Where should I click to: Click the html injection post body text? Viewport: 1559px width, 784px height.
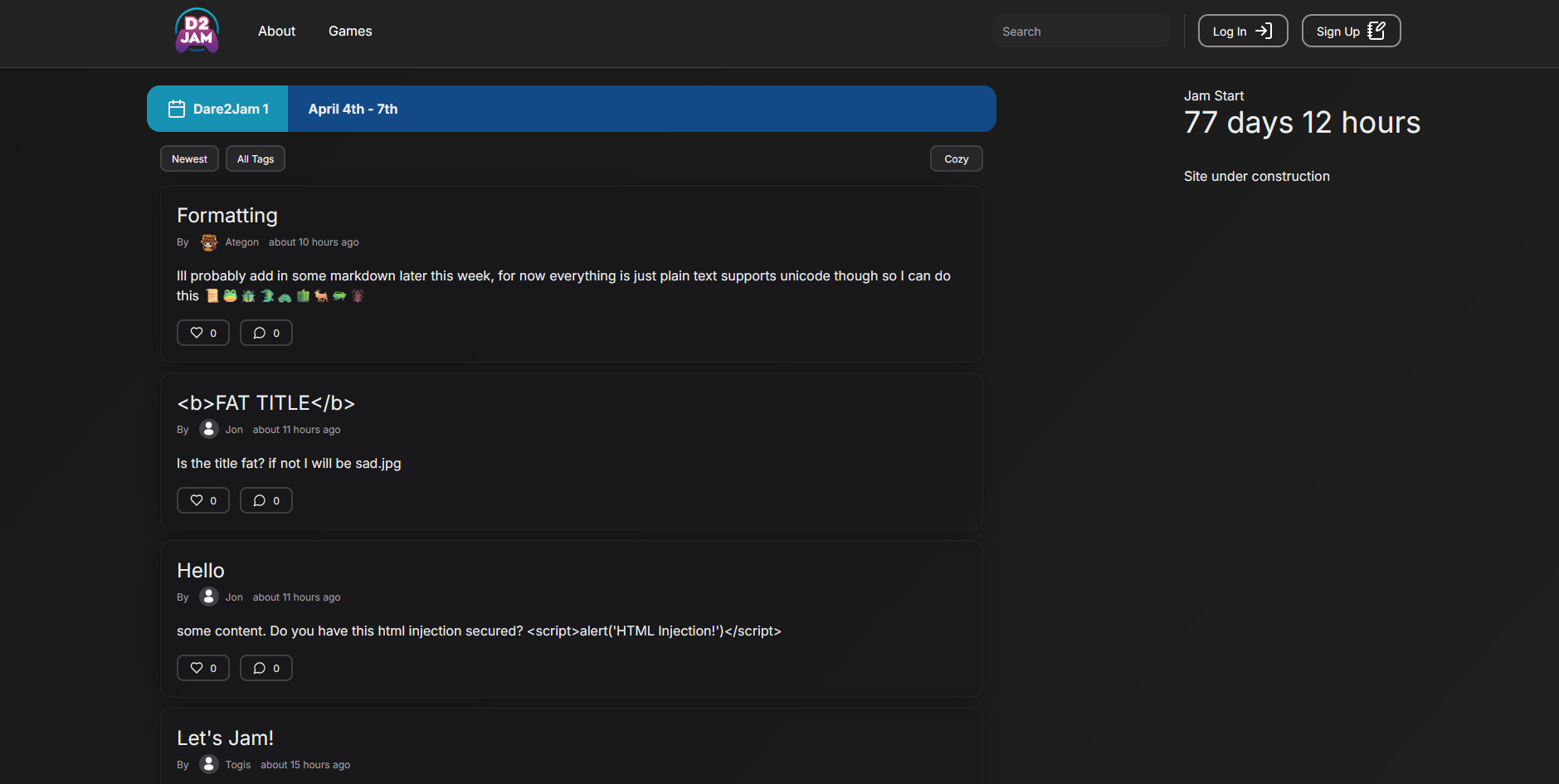(479, 631)
